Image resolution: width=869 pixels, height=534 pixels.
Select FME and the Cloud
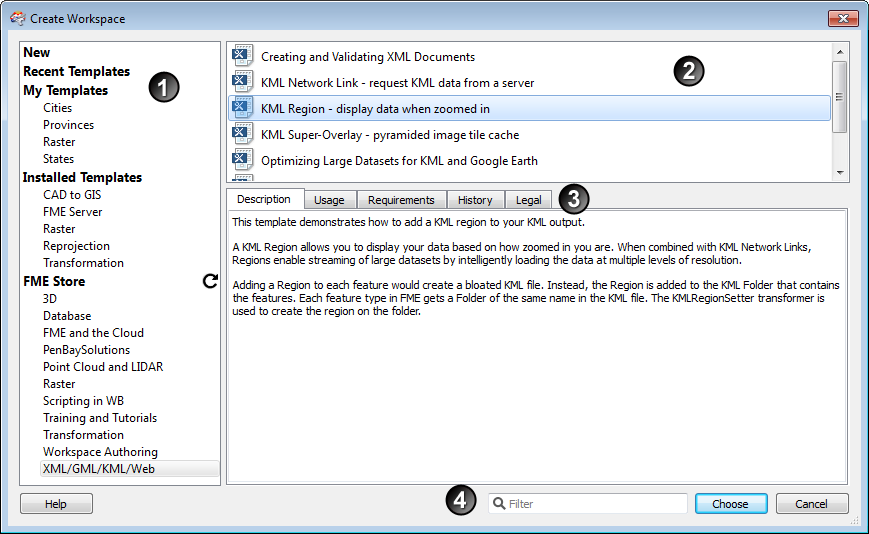click(x=94, y=333)
